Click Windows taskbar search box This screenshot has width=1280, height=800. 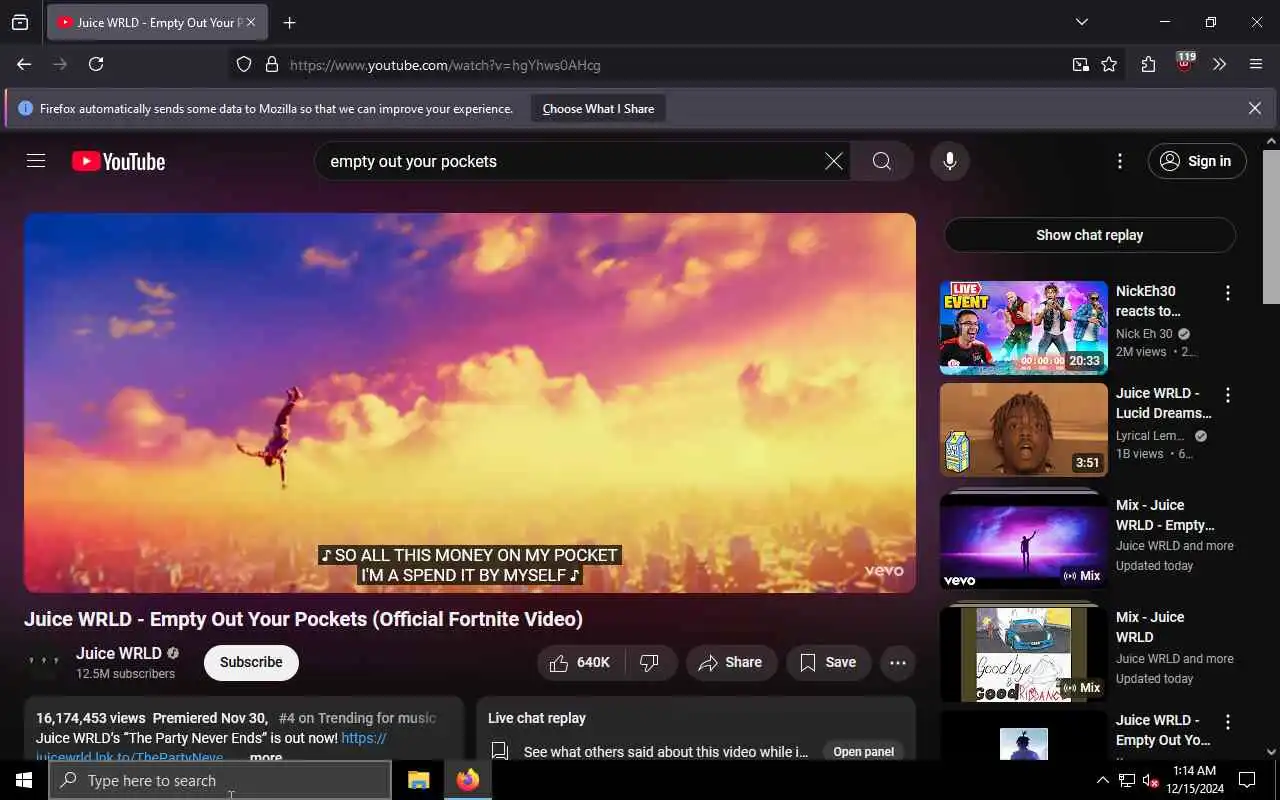coord(220,780)
